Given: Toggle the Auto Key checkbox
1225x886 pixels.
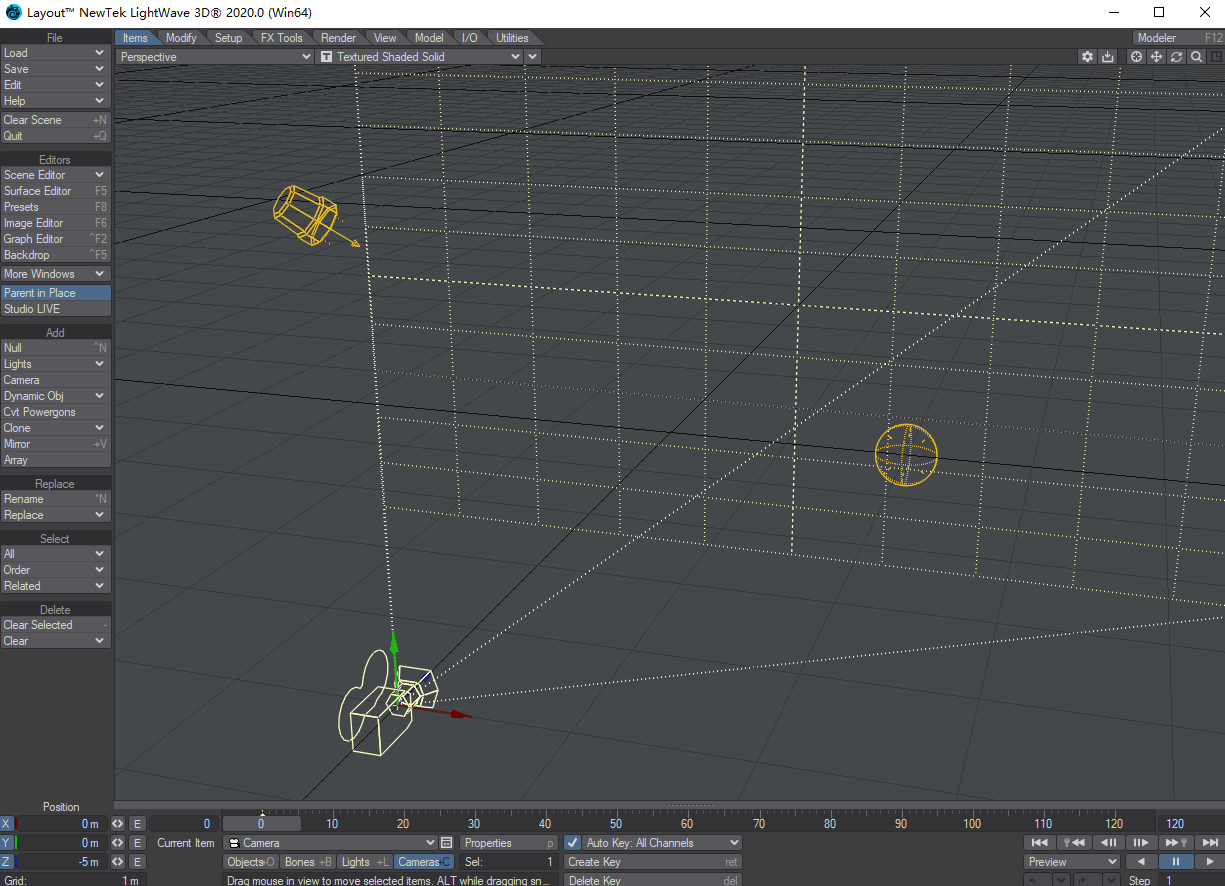Looking at the screenshot, I should 573,843.
